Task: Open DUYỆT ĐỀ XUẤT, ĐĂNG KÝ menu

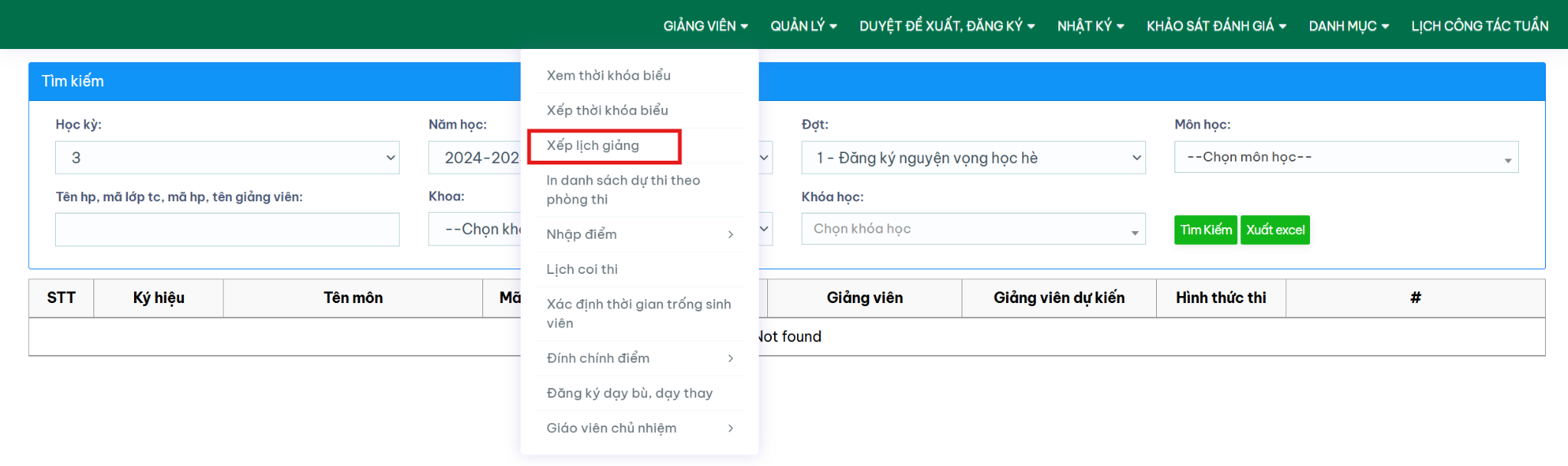Action: [x=947, y=26]
